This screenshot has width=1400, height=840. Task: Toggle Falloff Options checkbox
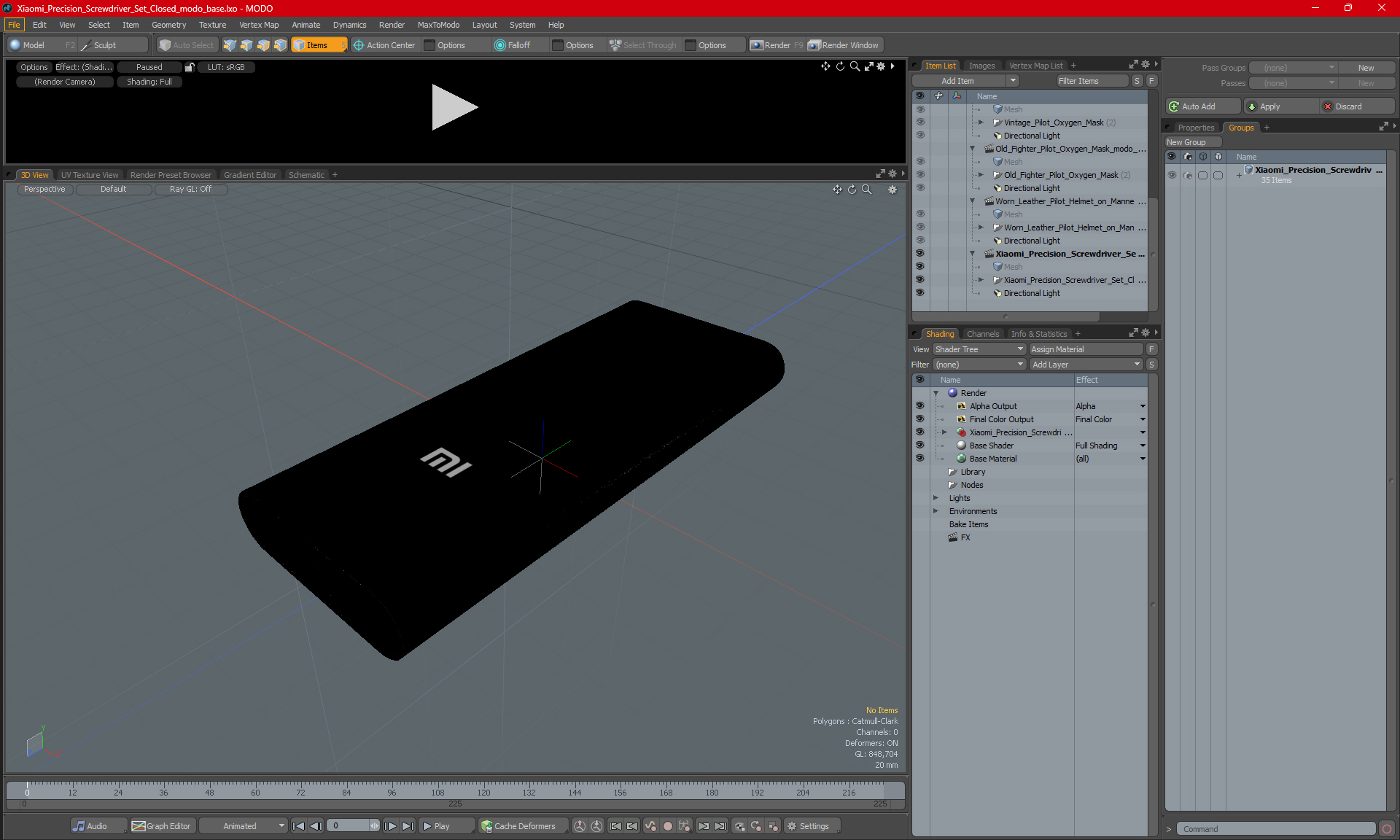558,45
